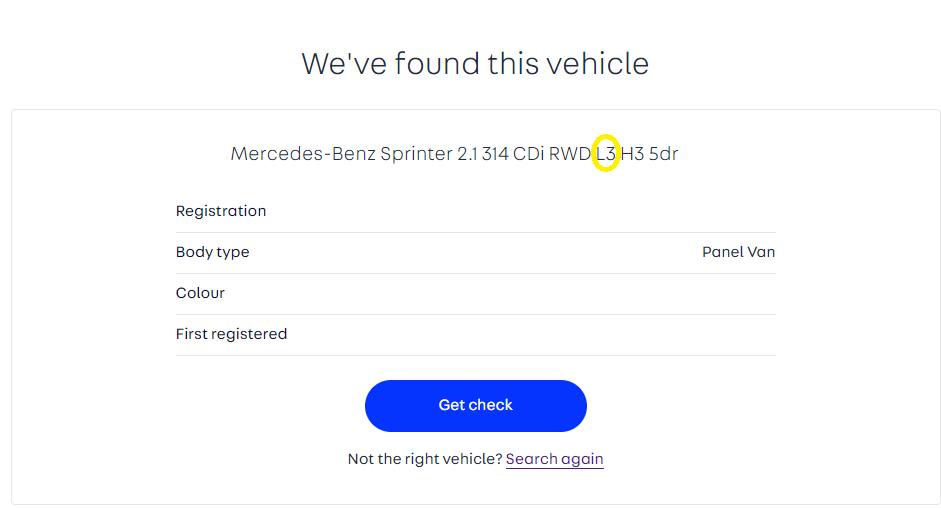The height and width of the screenshot is (508, 941).
Task: Click the "We've found this vehicle" heading
Action: click(475, 63)
